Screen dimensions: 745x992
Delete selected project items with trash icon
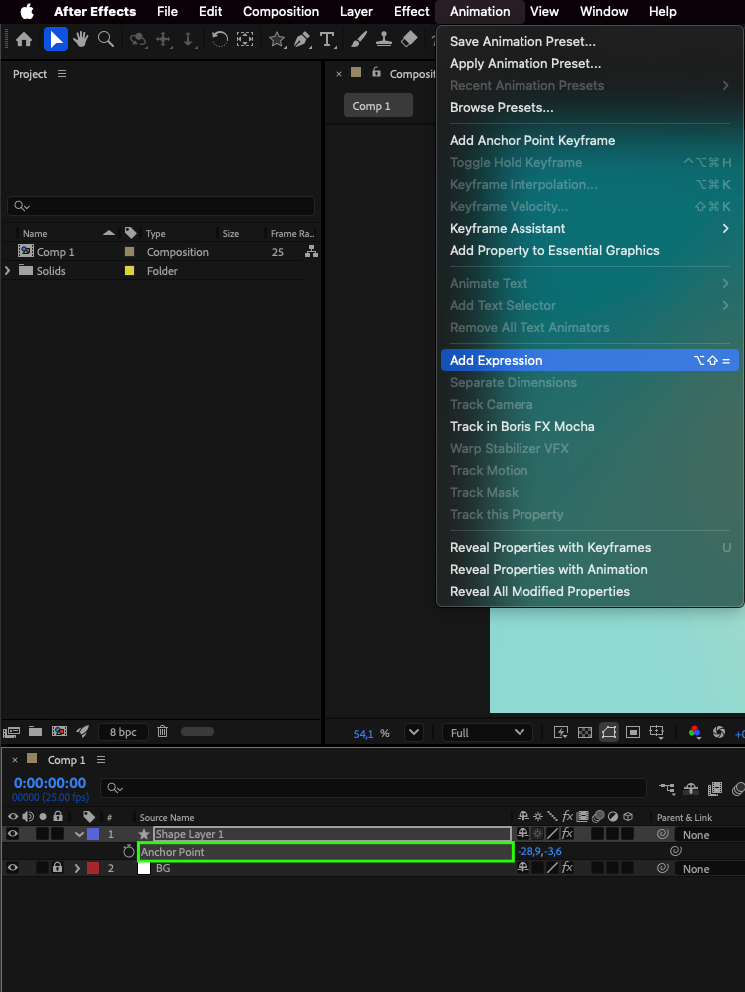(163, 731)
